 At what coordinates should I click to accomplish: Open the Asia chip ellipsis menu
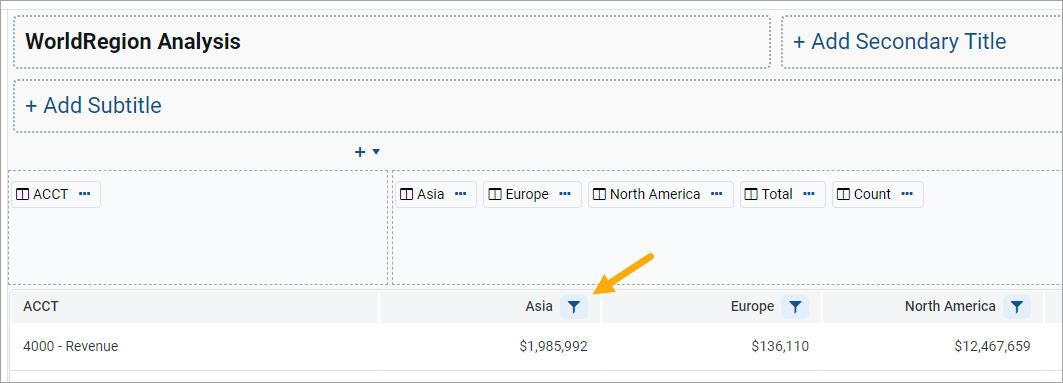click(x=460, y=194)
